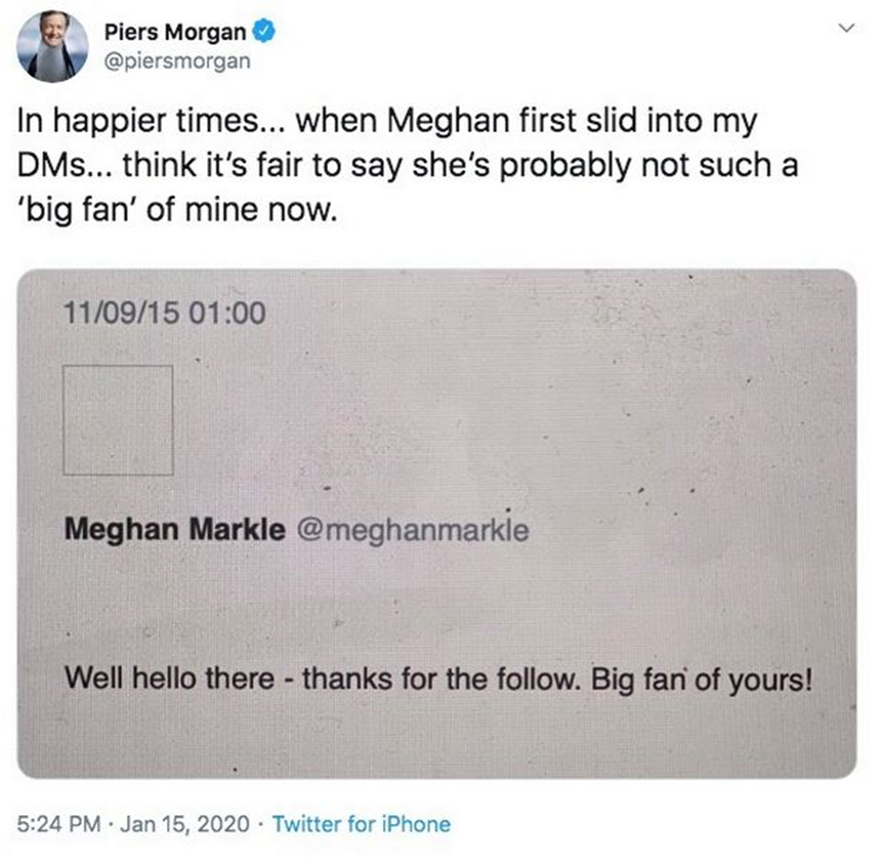Viewport: 880px width, 860px height.
Task: Open the Twitter for iPhone source link
Action: pos(361,824)
